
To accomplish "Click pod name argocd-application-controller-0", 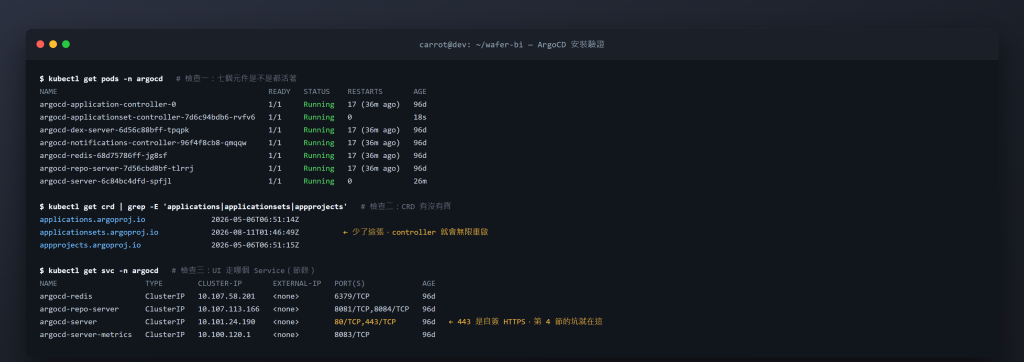I will (x=108, y=105).
